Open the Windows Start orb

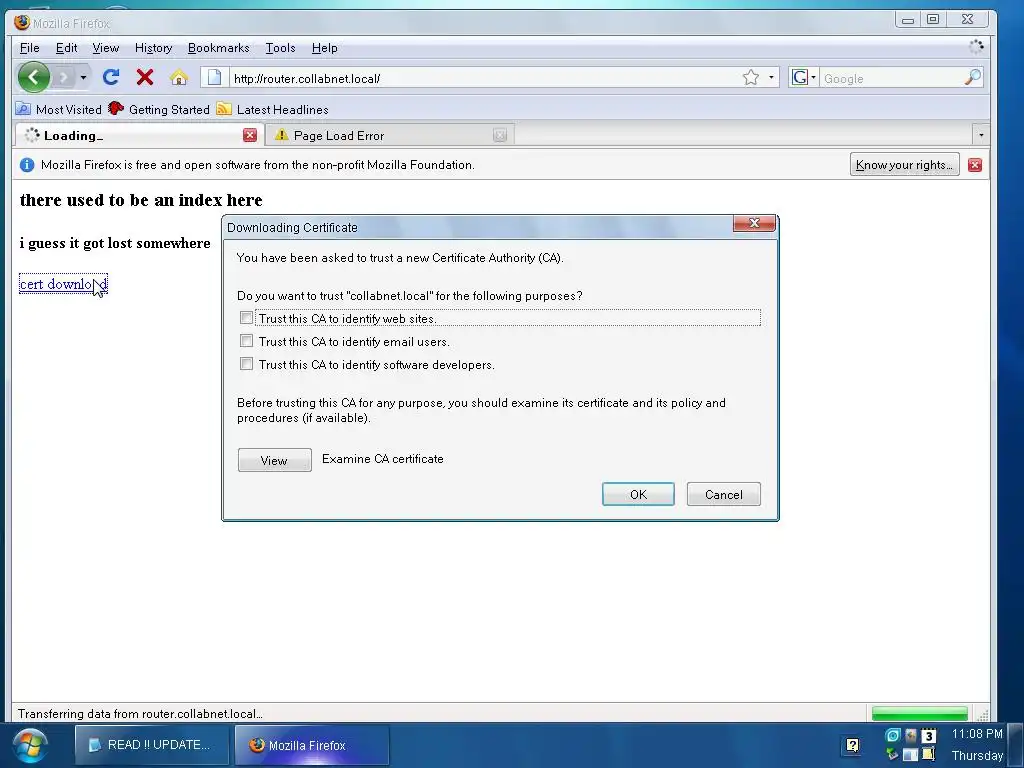[29, 746]
